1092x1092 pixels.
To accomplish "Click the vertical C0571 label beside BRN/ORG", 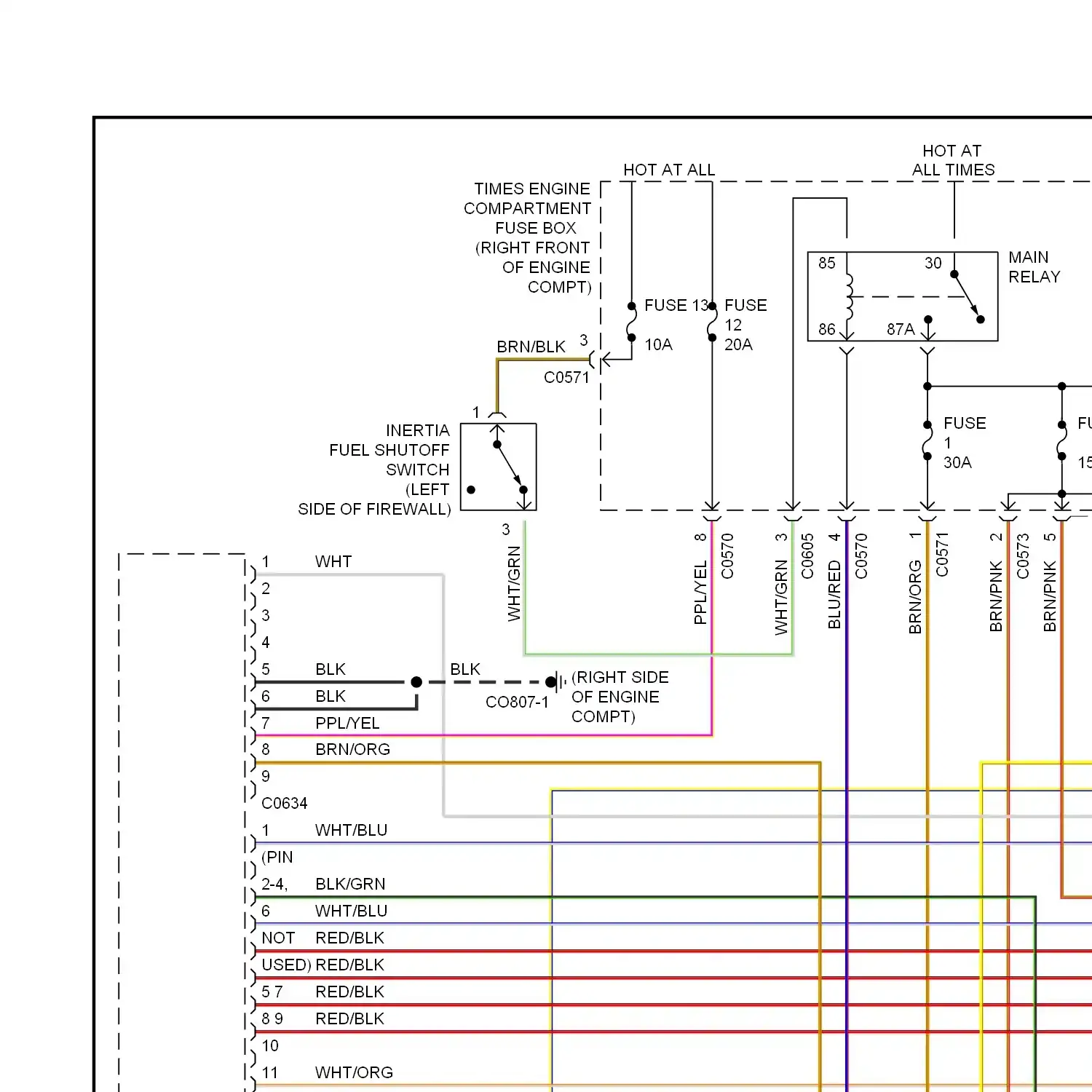I will click(x=942, y=555).
